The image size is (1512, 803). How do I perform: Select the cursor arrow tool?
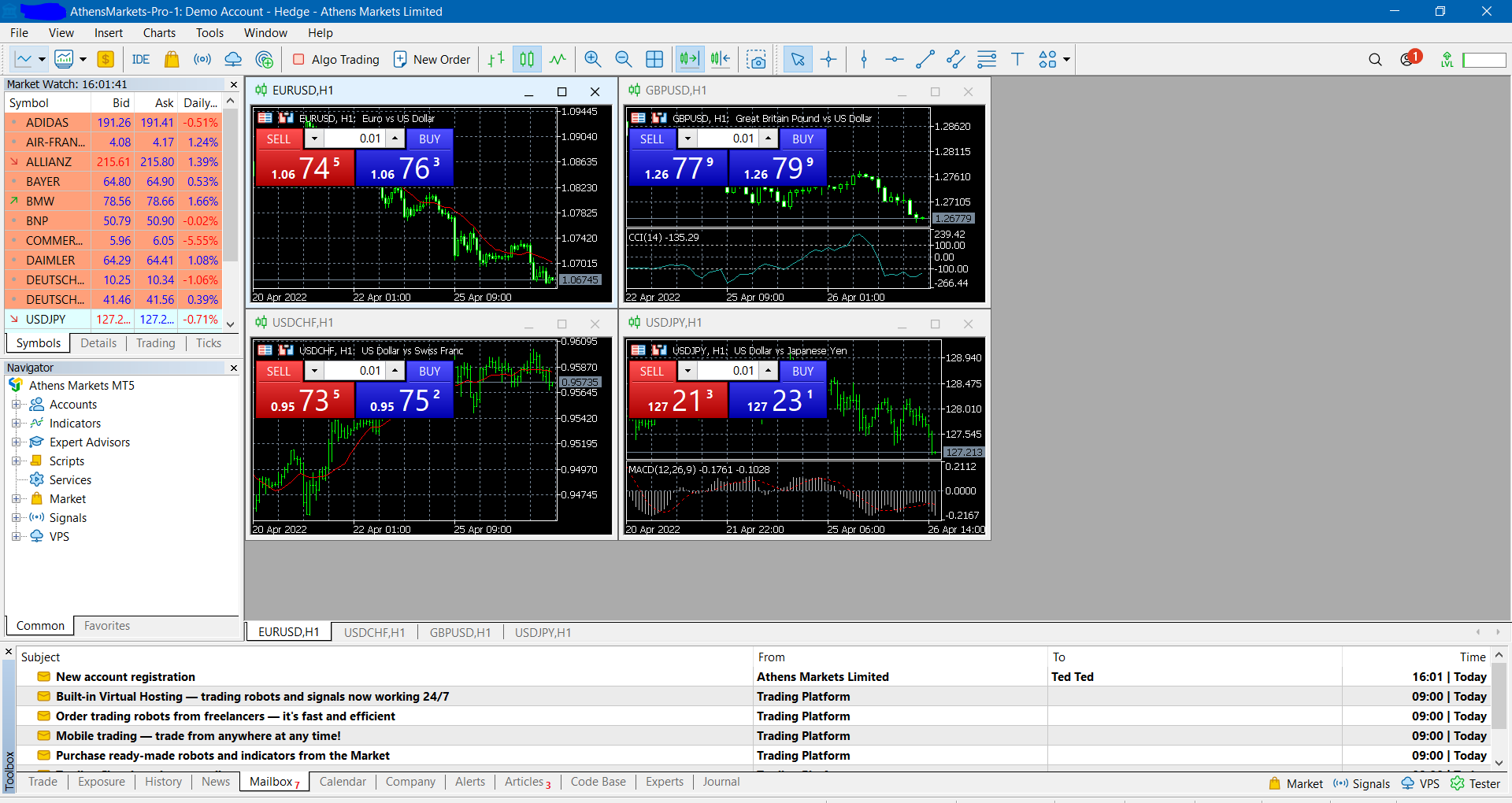[798, 59]
